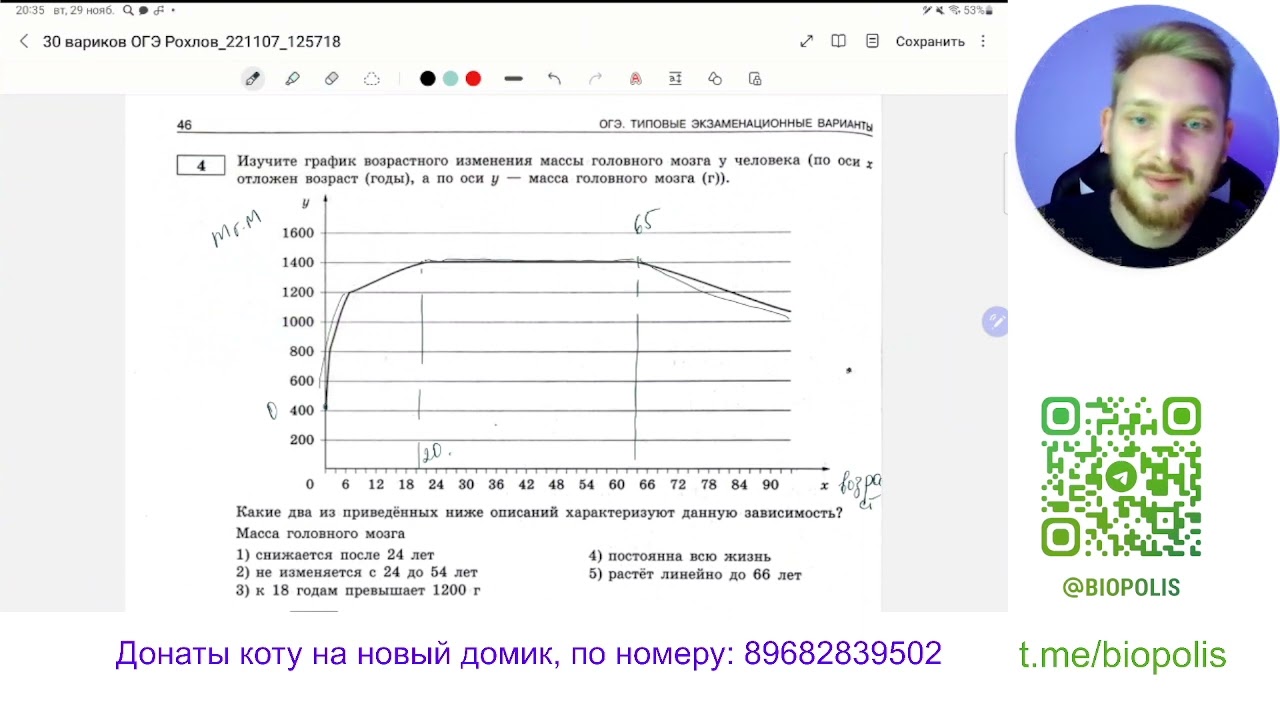Viewport: 1280px width, 720px height.
Task: Switch to full screen view with the expand icon
Action: 807,41
